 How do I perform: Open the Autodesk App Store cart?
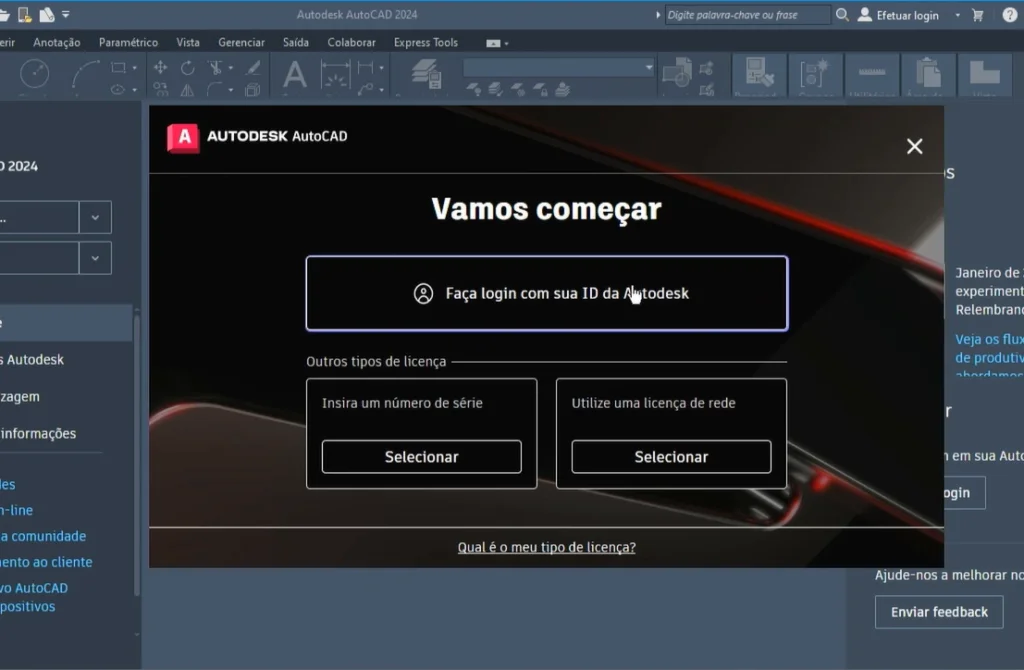coord(978,15)
